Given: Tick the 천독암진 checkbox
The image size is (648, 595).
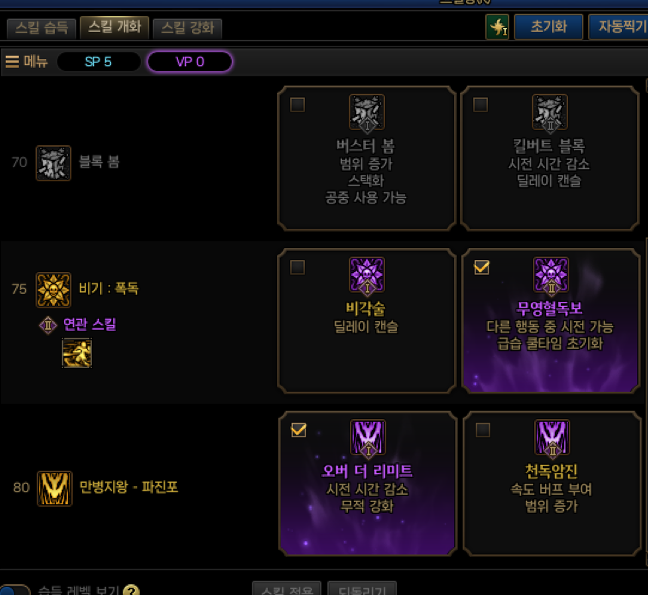Looking at the screenshot, I should click(483, 430).
